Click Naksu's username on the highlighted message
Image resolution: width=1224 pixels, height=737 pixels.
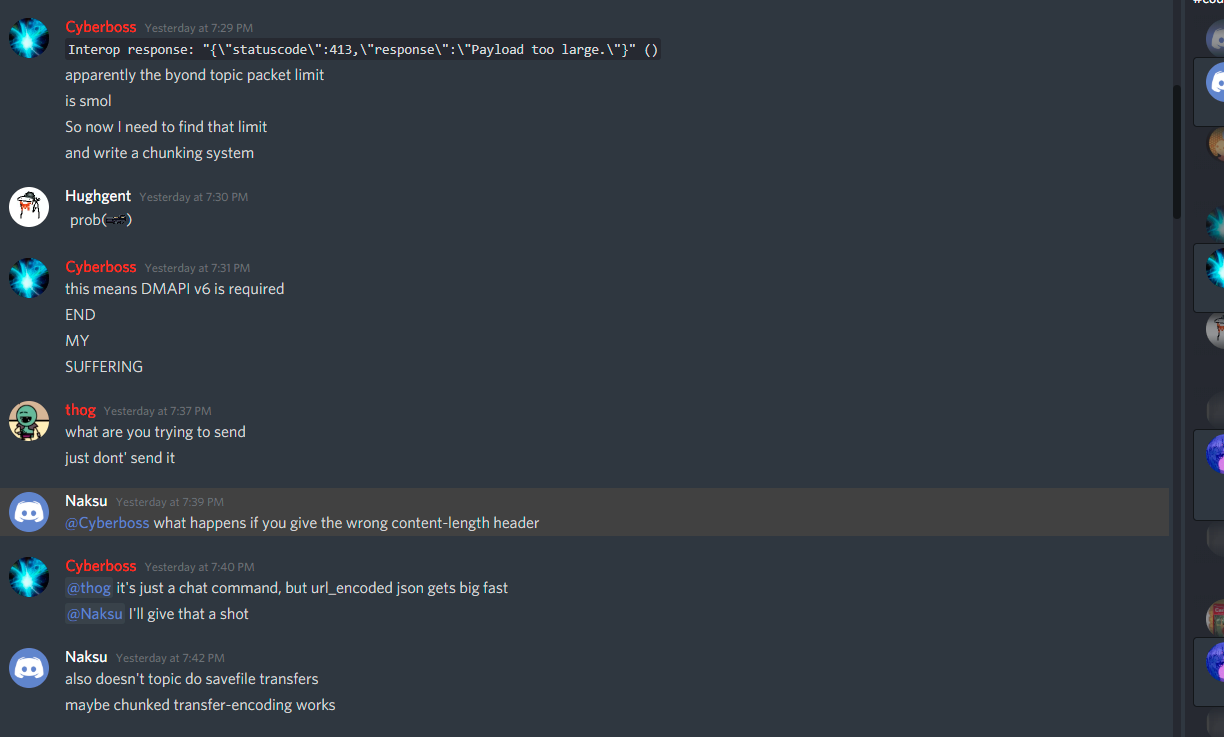[x=86, y=500]
